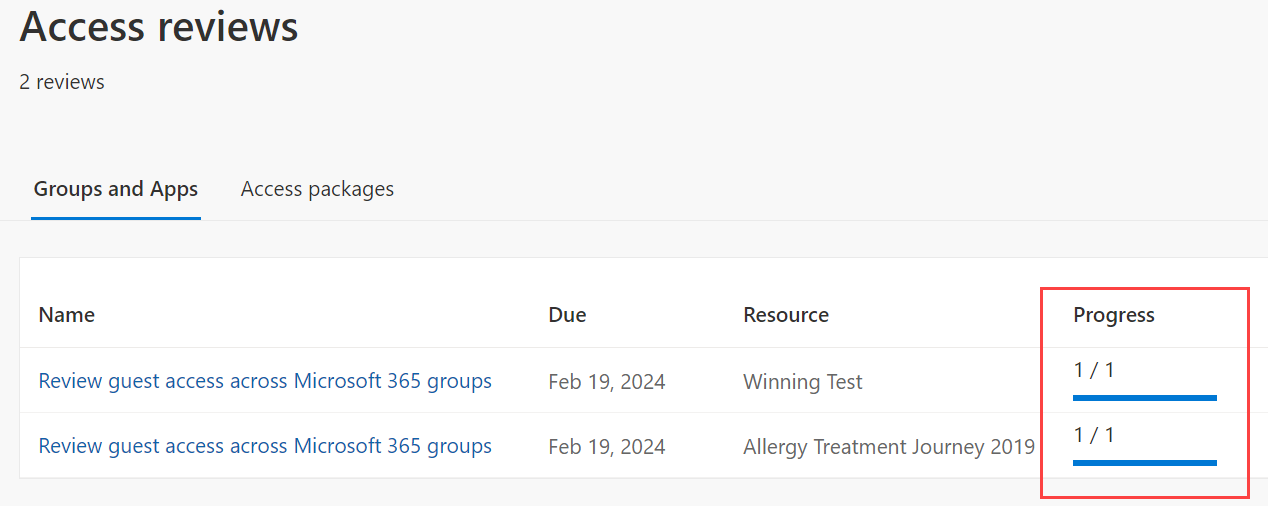
Task: Click the Progress column header
Action: 1114,315
